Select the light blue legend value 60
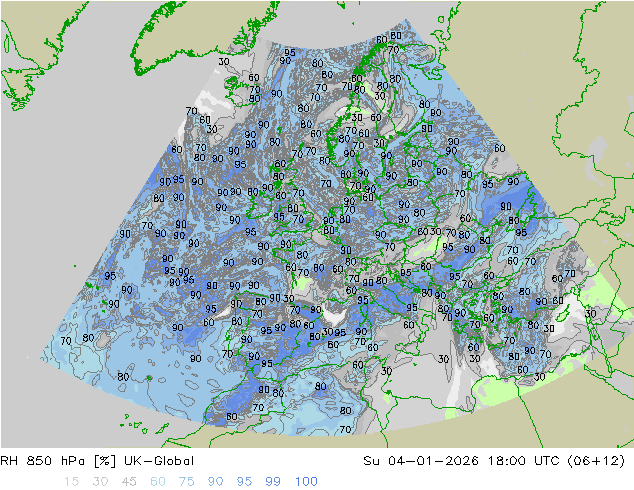Image resolution: width=634 pixels, height=490 pixels. pos(158,481)
